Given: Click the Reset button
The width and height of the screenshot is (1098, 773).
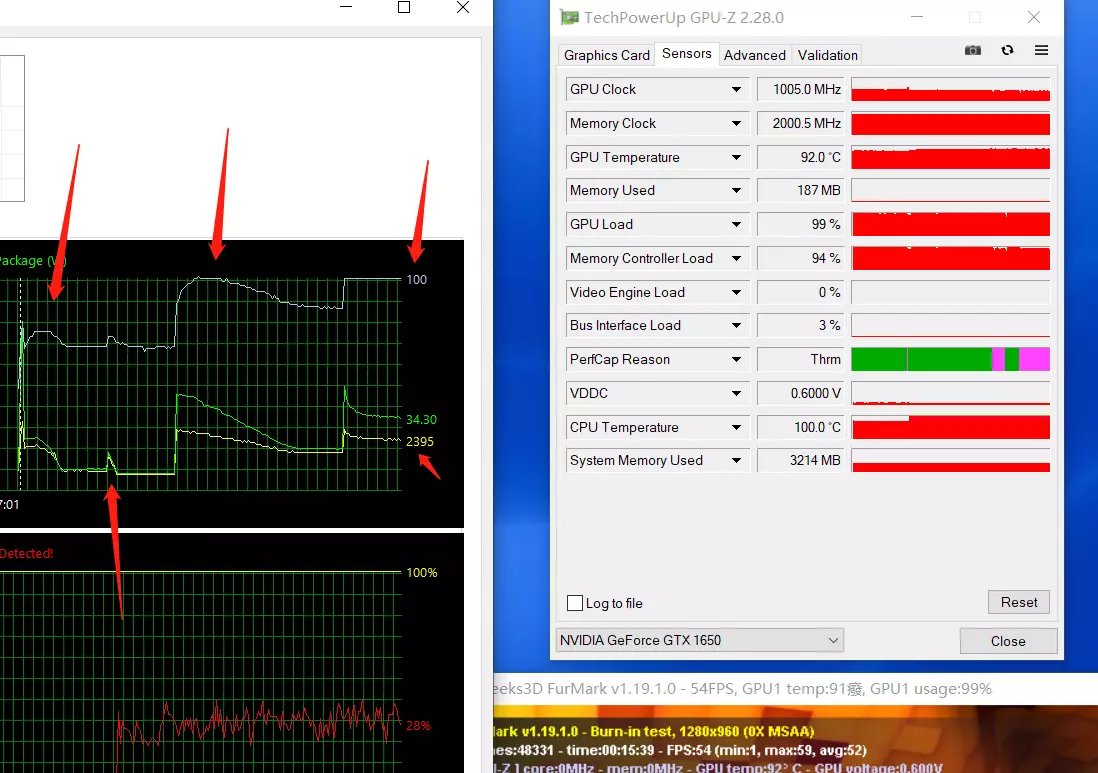Looking at the screenshot, I should [1019, 602].
